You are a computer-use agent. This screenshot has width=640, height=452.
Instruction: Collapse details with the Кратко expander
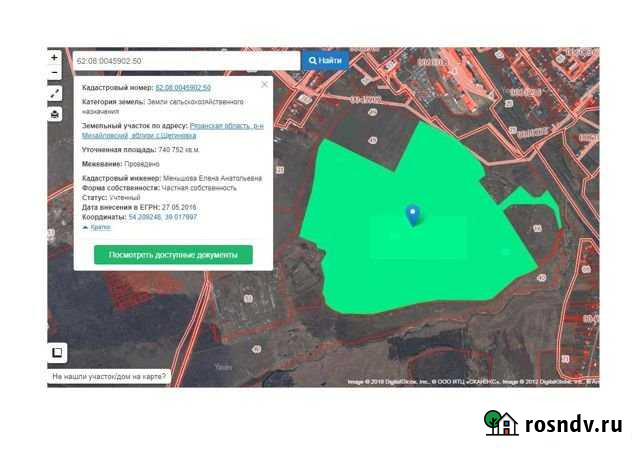98,227
